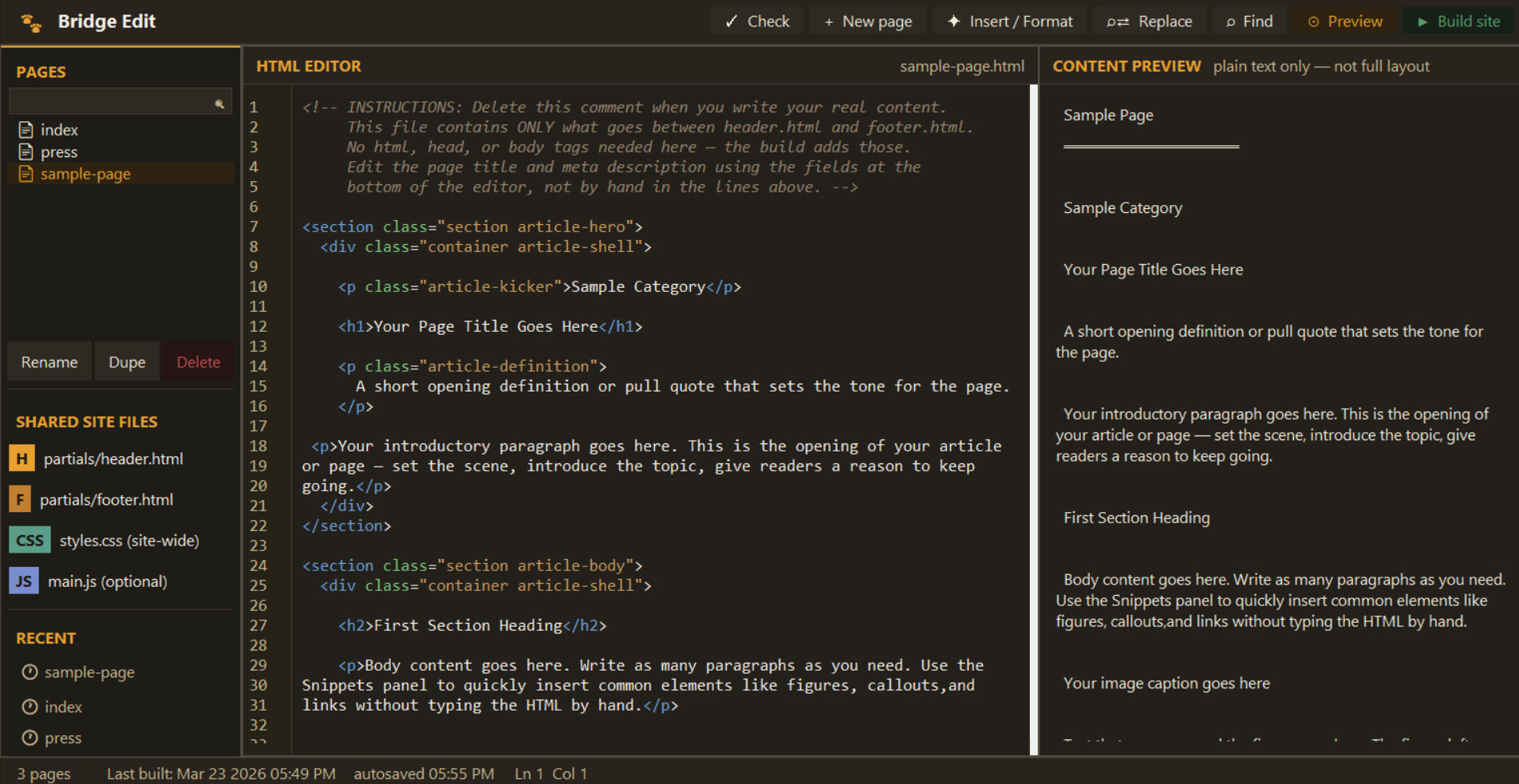Viewport: 1519px width, 784px height.
Task: Click the page icon beside index
Action: pyautogui.click(x=26, y=128)
